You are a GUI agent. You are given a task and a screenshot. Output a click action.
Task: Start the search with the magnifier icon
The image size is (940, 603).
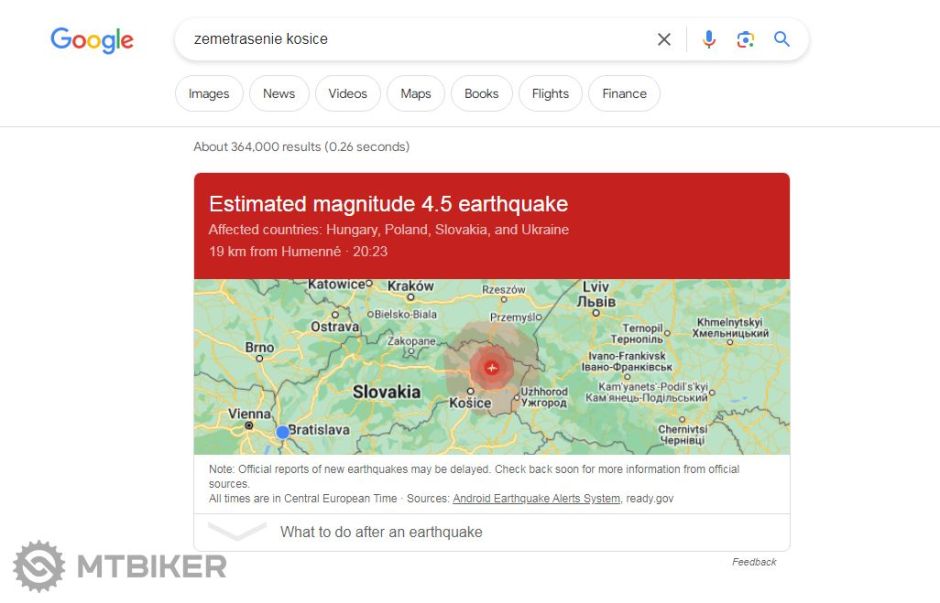point(781,39)
